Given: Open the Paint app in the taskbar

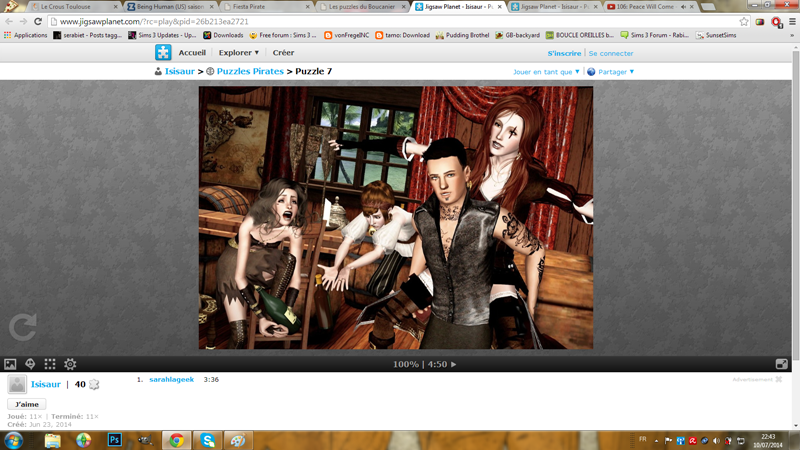Looking at the screenshot, I should tap(238, 440).
